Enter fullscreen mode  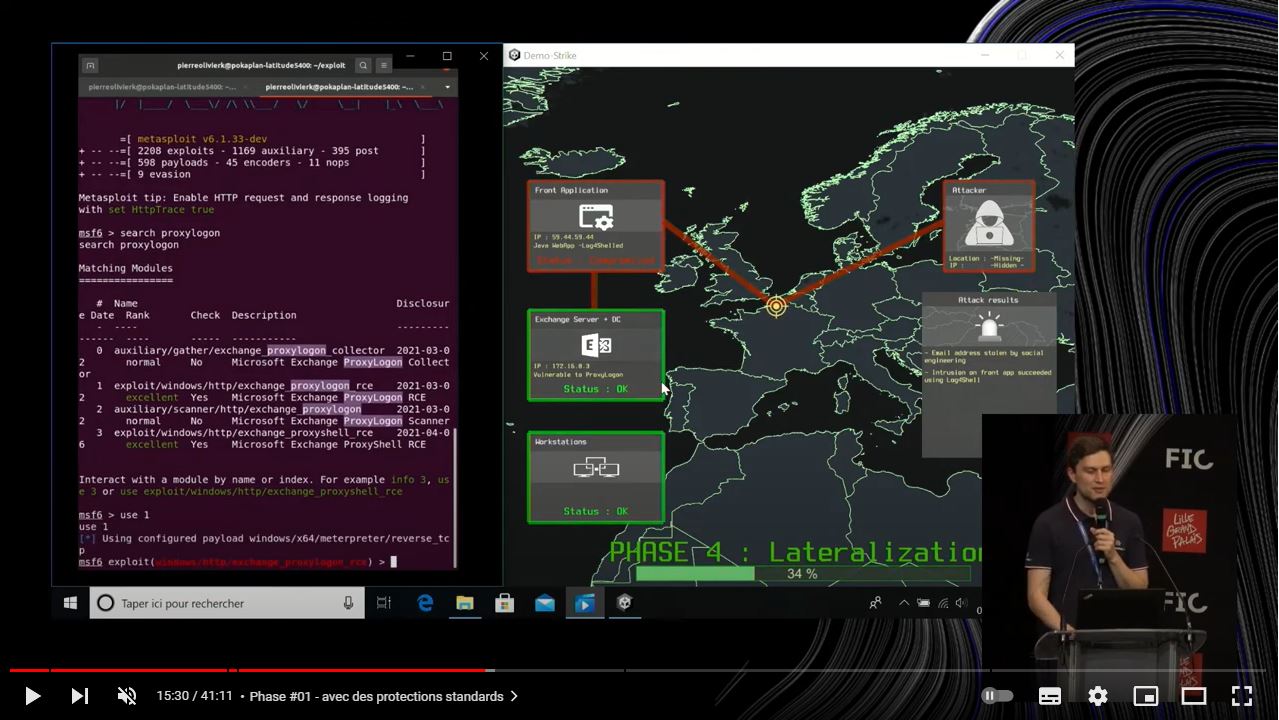coord(1241,696)
